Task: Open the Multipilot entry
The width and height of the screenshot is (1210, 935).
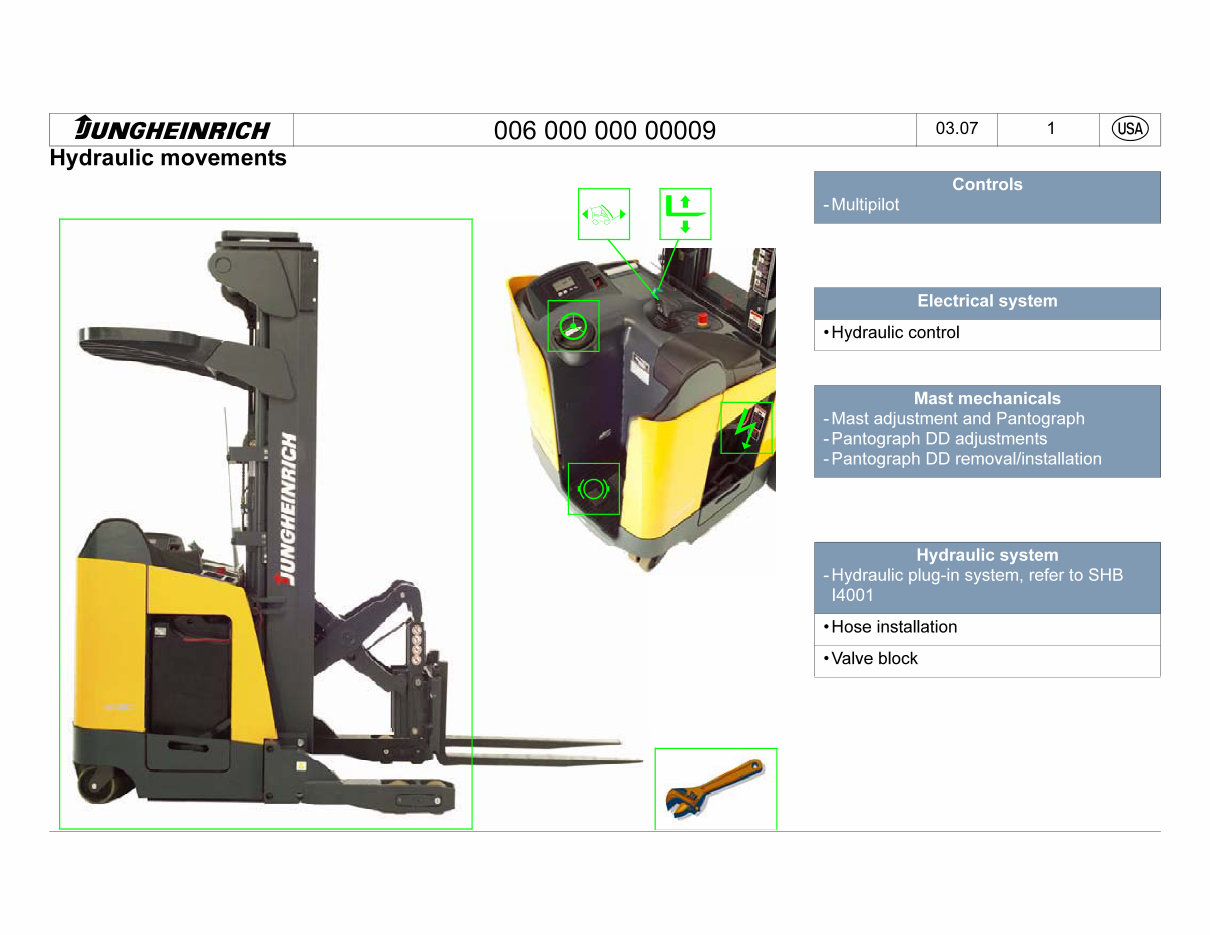Action: (x=864, y=204)
